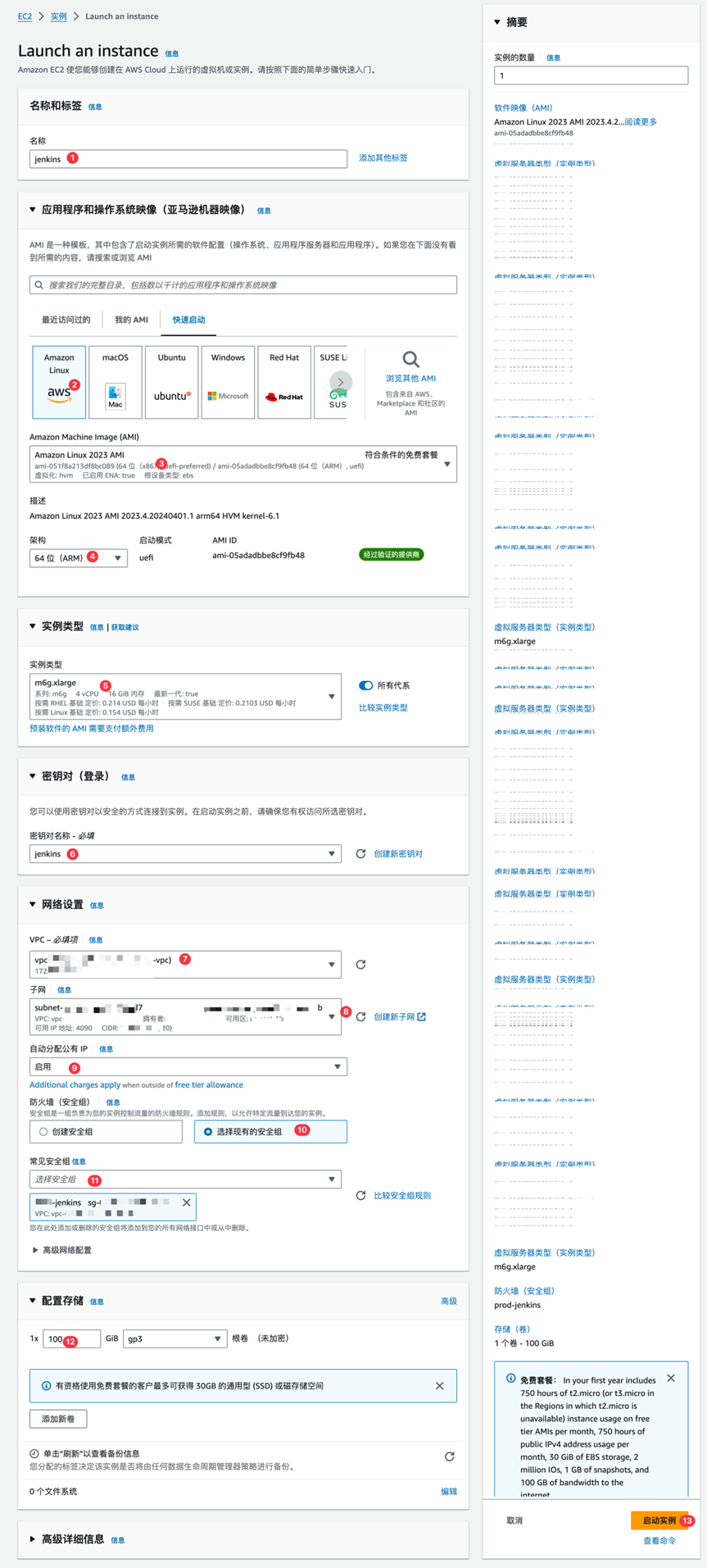707x1568 pixels.
Task: Open the gp3 volume type dropdown
Action: tap(174, 1338)
